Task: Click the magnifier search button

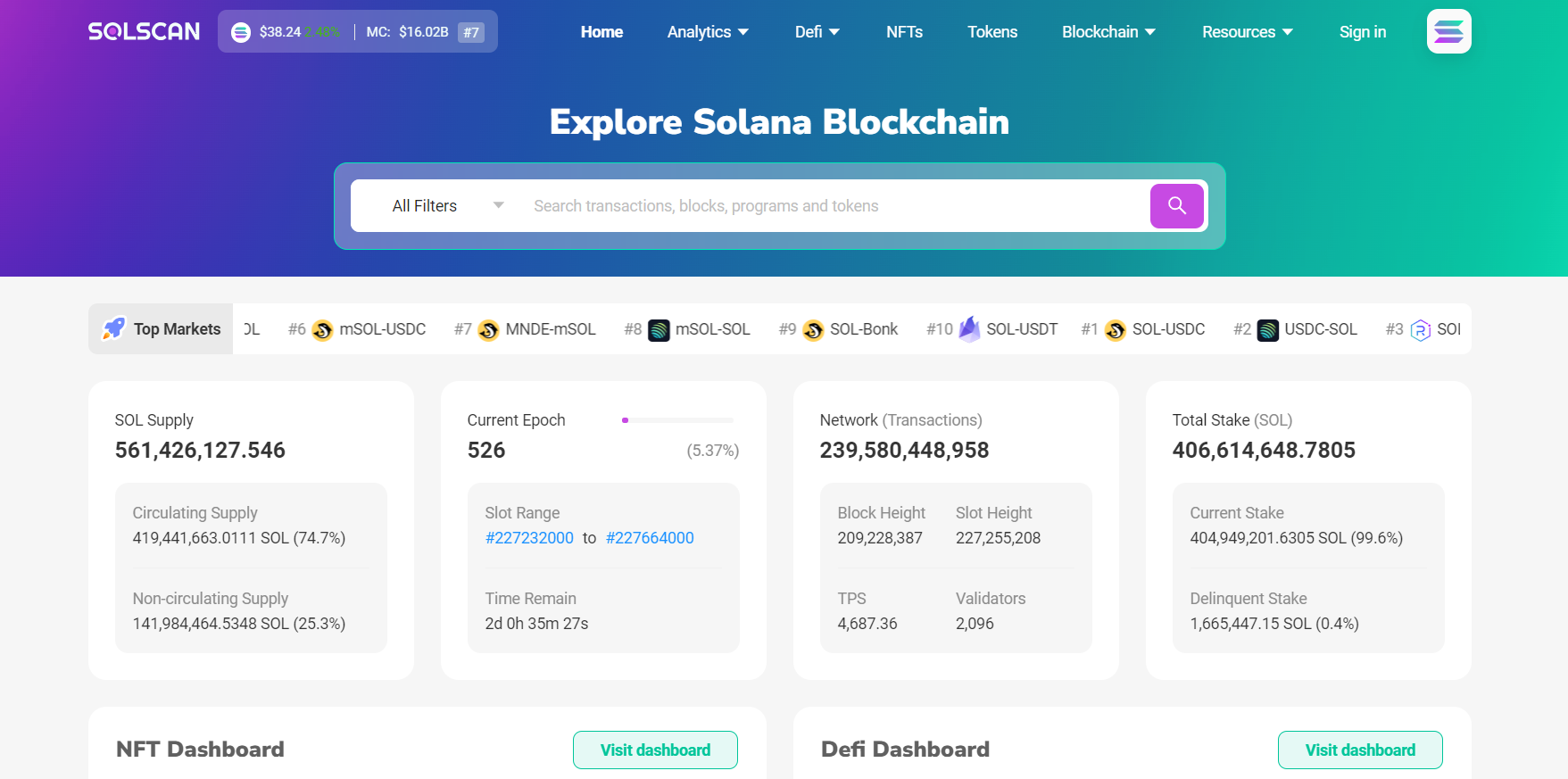Action: coord(1176,206)
